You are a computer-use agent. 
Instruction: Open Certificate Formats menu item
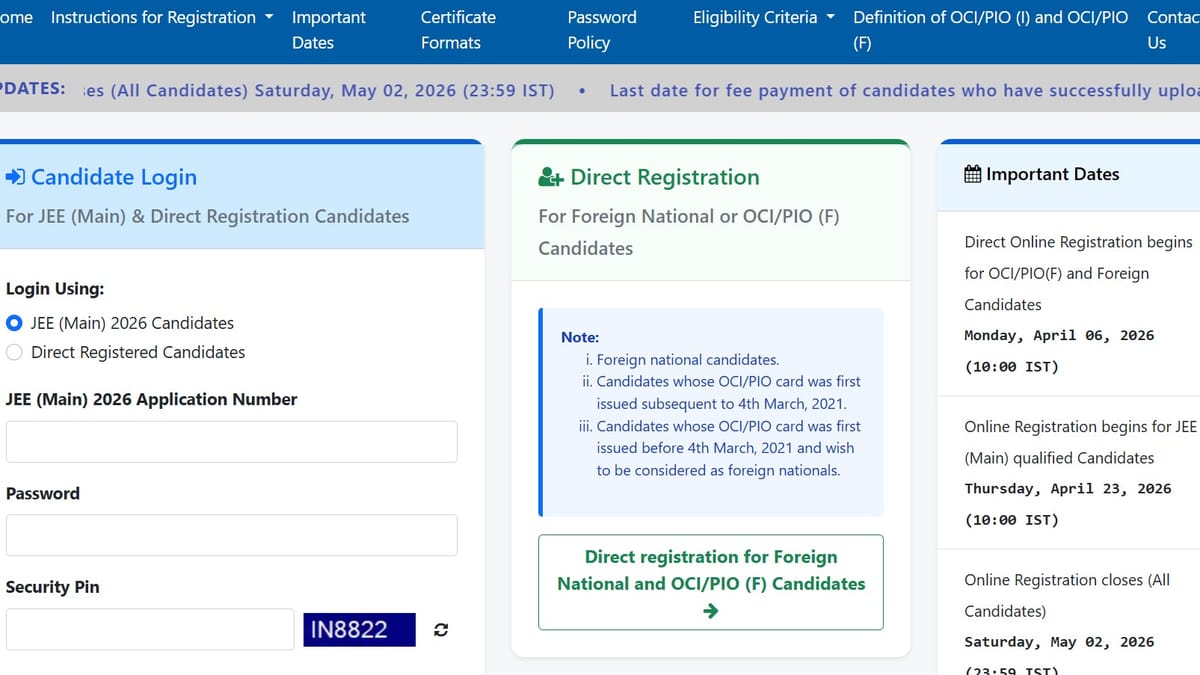click(x=458, y=30)
